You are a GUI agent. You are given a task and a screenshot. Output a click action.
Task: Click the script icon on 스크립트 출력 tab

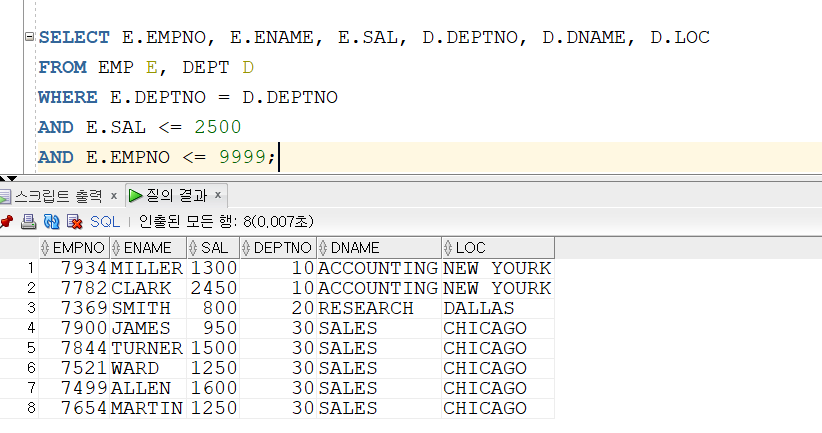tap(5, 197)
